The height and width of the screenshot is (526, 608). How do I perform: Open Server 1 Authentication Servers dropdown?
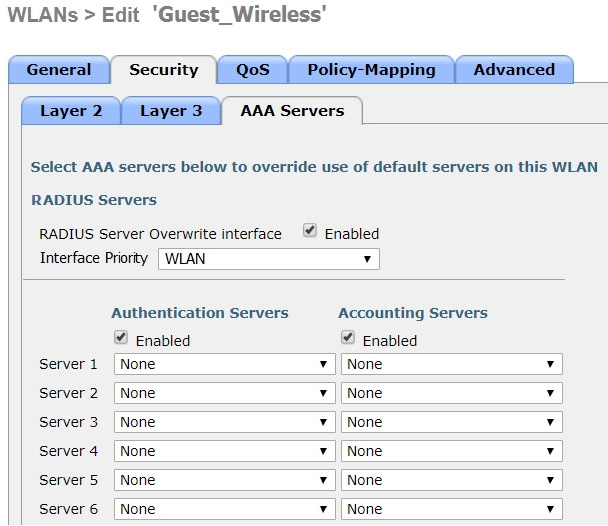tap(225, 365)
